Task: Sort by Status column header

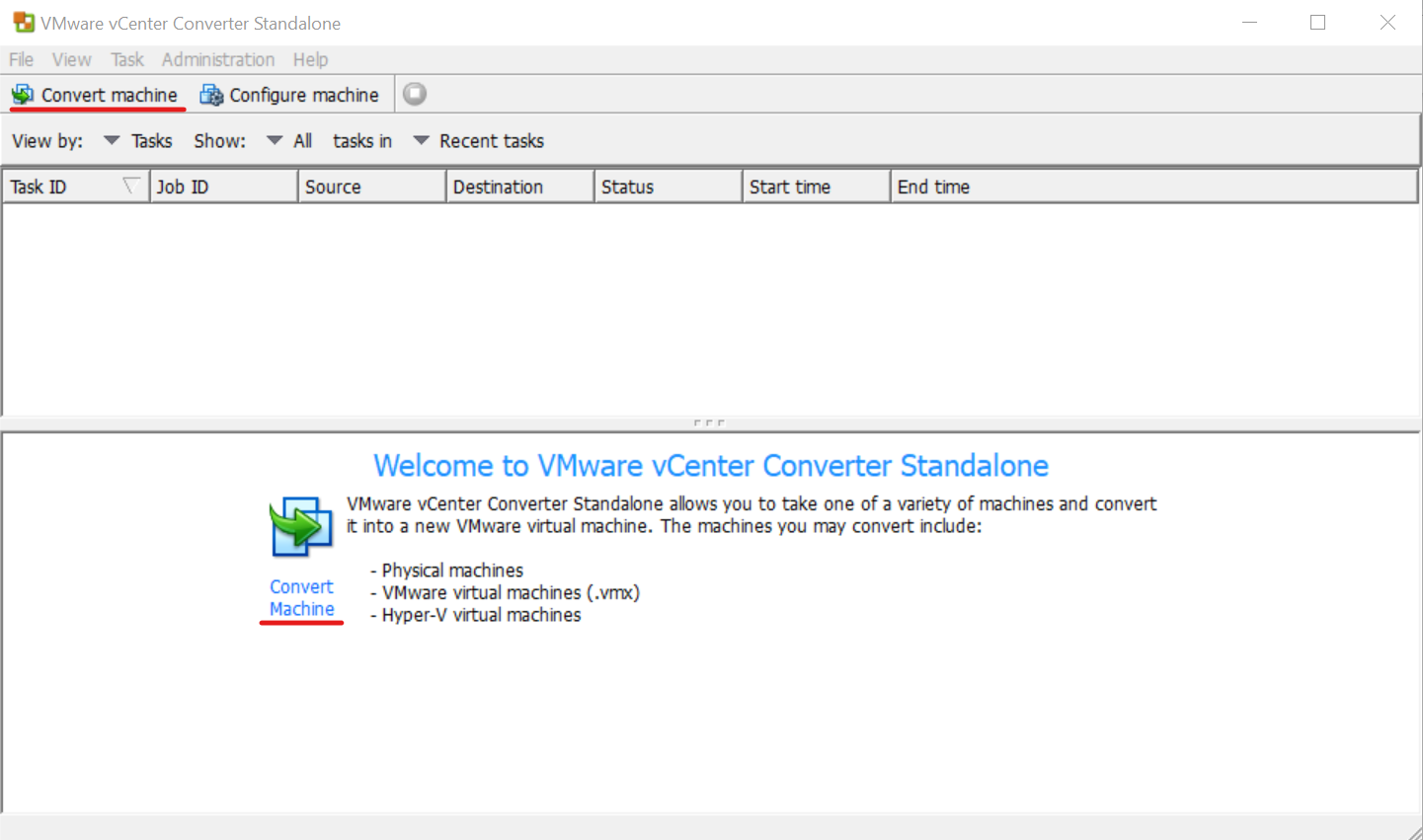Action: [669, 187]
